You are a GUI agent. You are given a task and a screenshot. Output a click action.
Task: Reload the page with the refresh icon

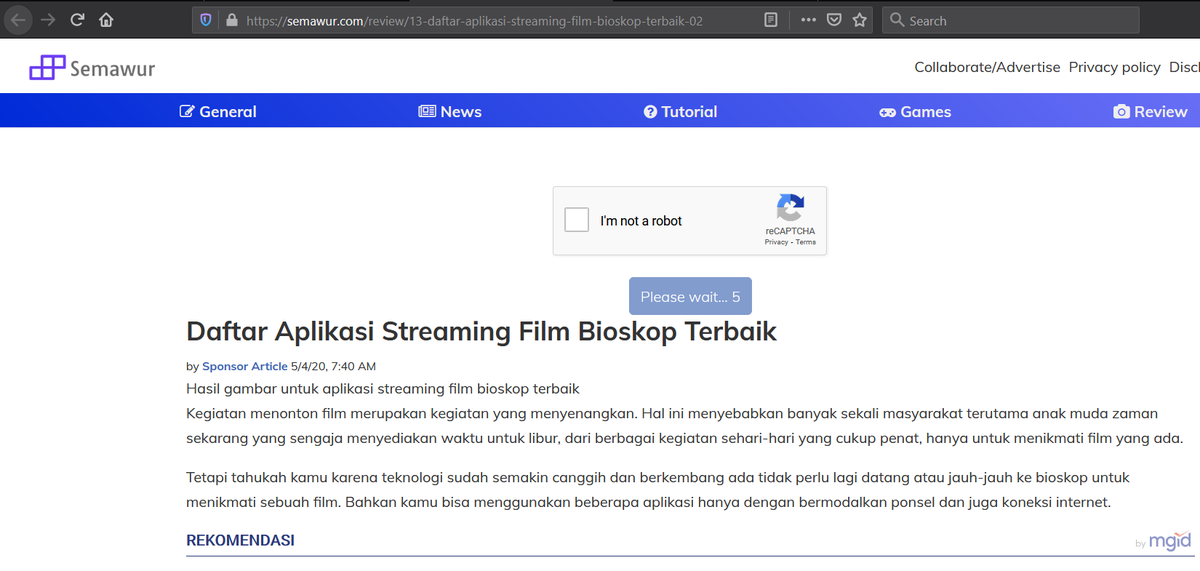[x=77, y=20]
